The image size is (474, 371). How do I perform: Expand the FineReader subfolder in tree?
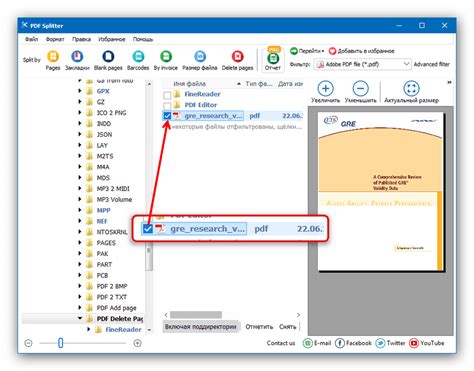coord(88,329)
